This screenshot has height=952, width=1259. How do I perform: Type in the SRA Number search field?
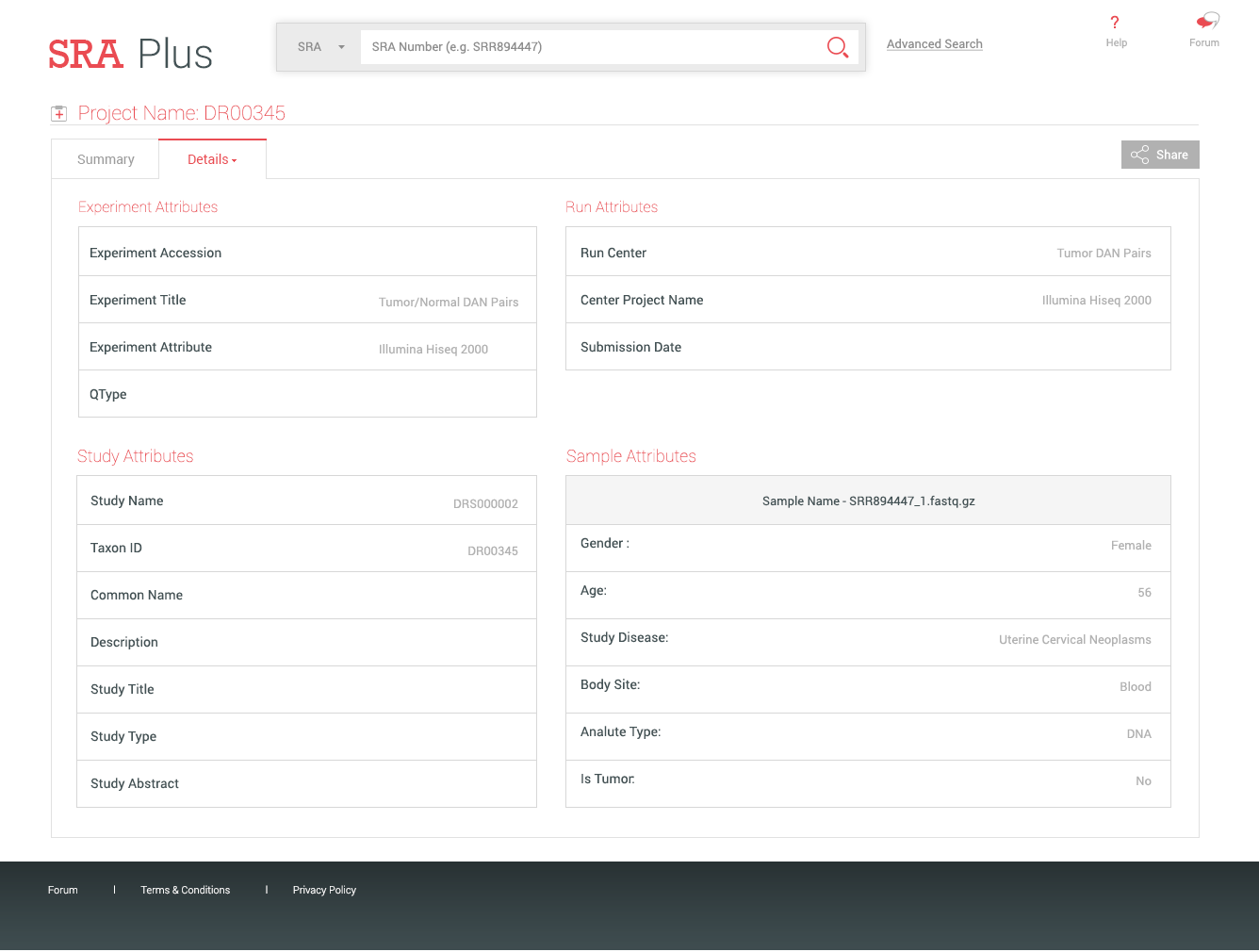coord(589,47)
